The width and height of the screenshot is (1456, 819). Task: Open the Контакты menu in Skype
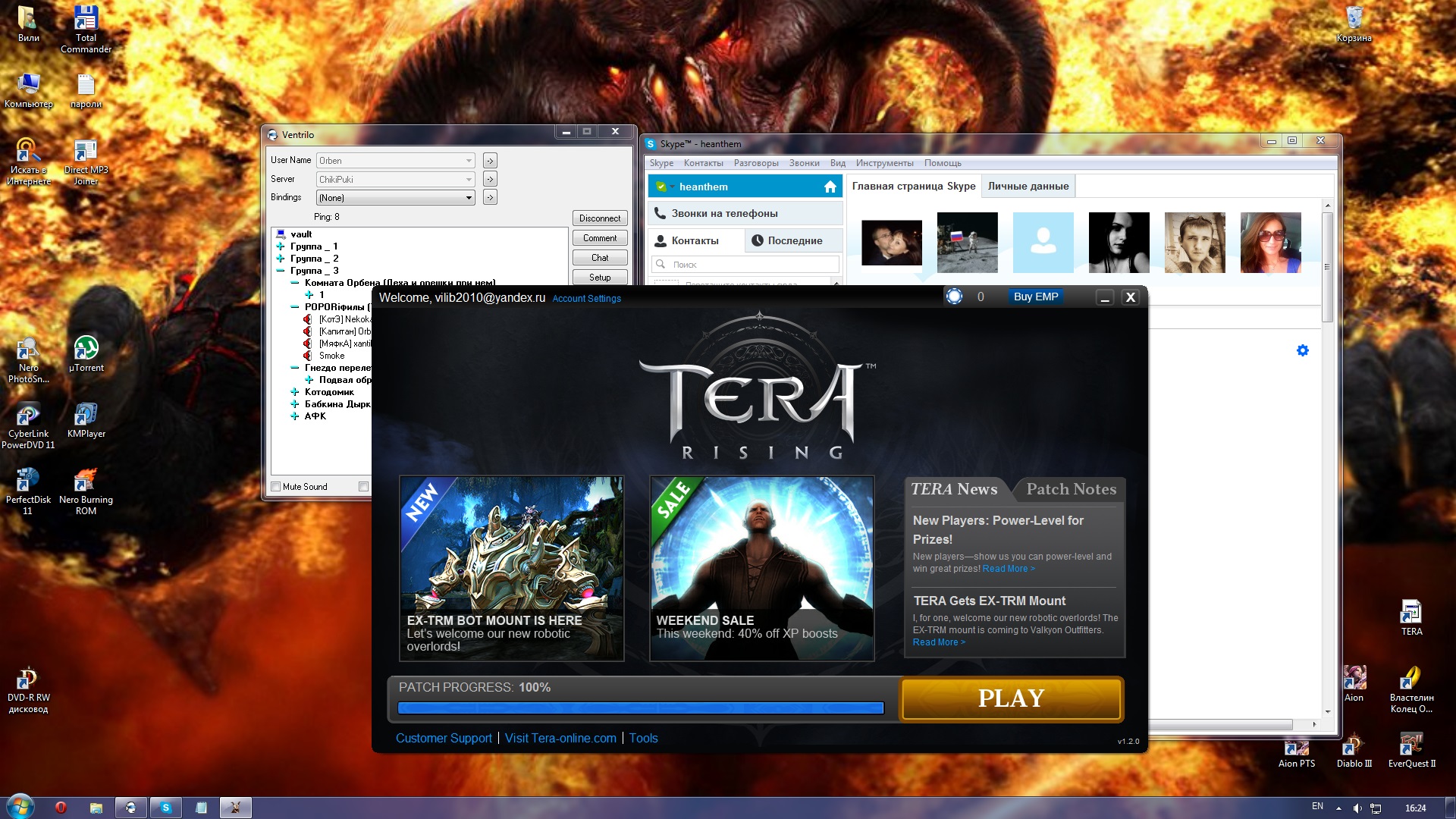pos(703,163)
